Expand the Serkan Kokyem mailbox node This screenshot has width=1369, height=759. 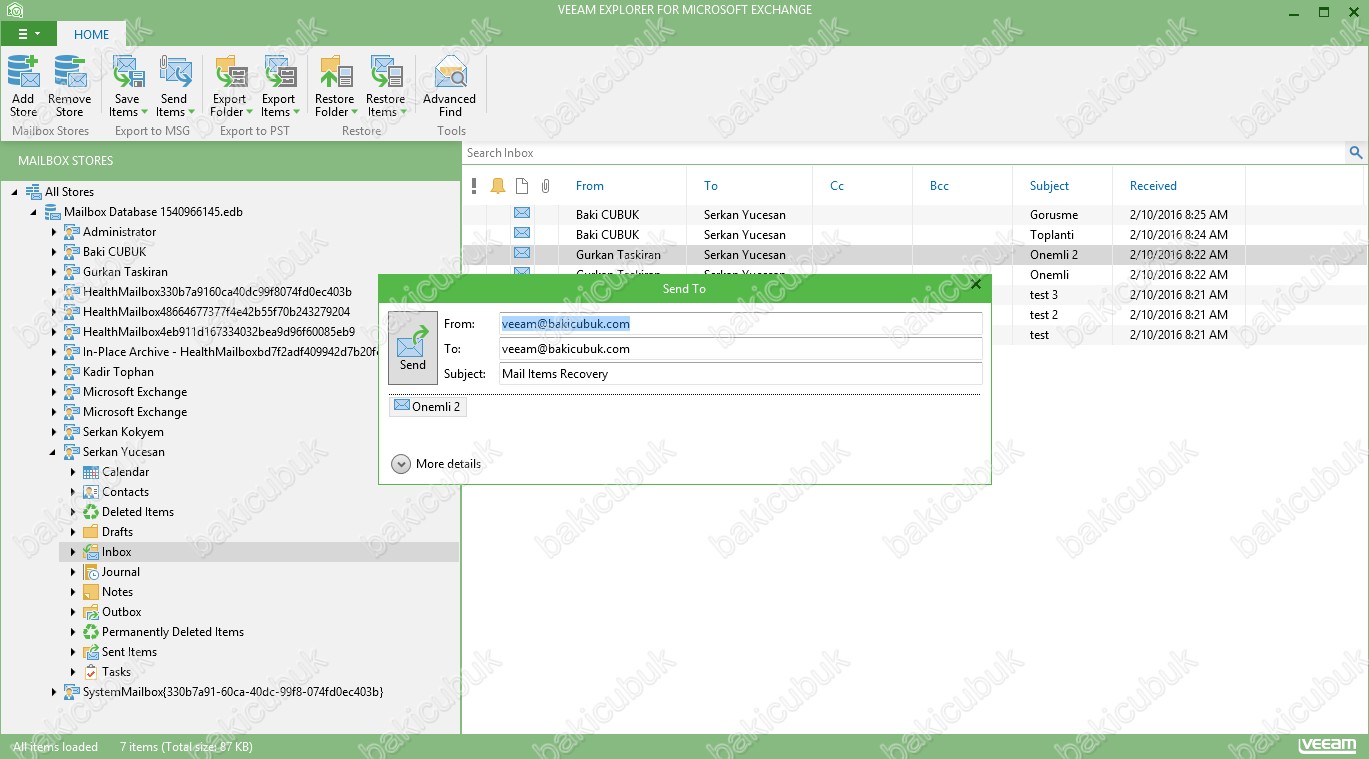tap(54, 432)
